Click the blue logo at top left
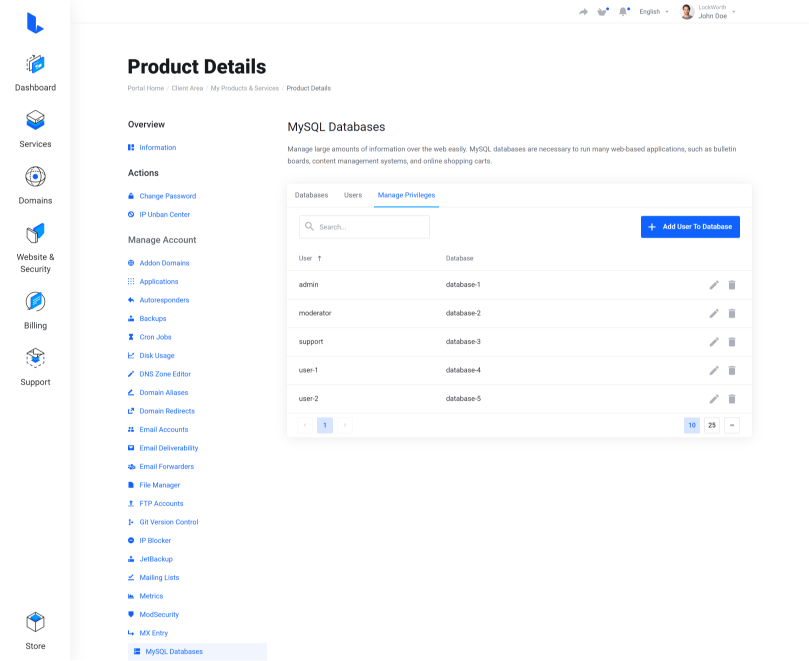 tap(35, 23)
